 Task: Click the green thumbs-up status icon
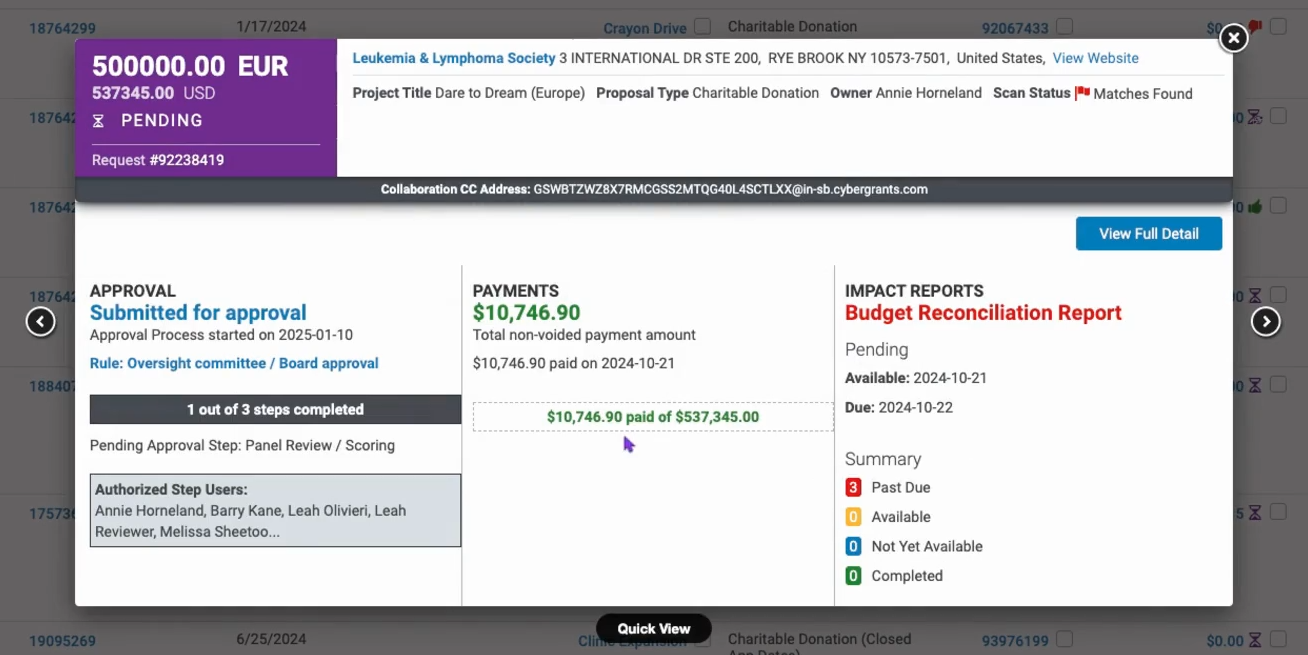point(1255,207)
